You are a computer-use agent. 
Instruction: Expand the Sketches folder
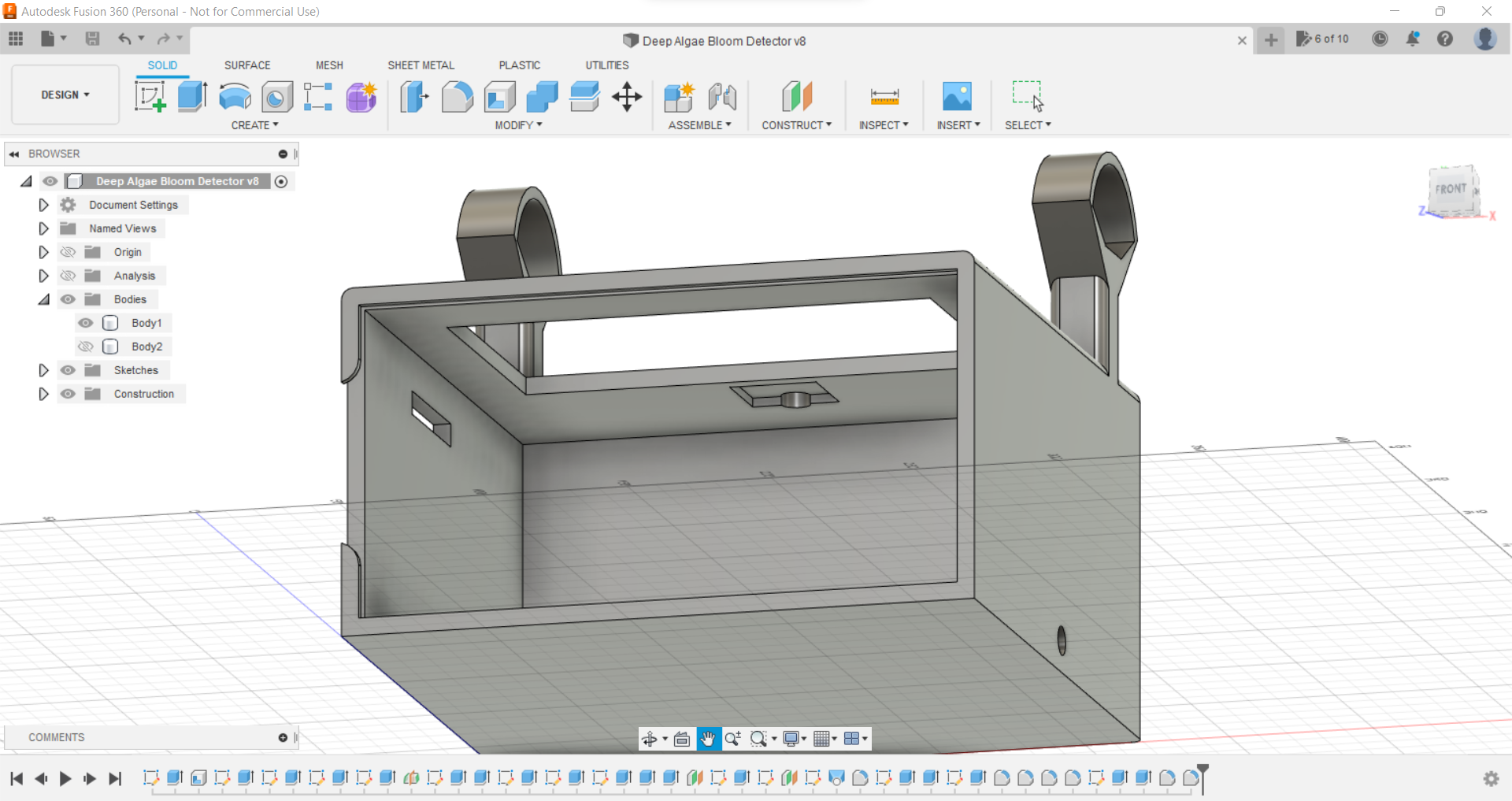pyautogui.click(x=44, y=370)
